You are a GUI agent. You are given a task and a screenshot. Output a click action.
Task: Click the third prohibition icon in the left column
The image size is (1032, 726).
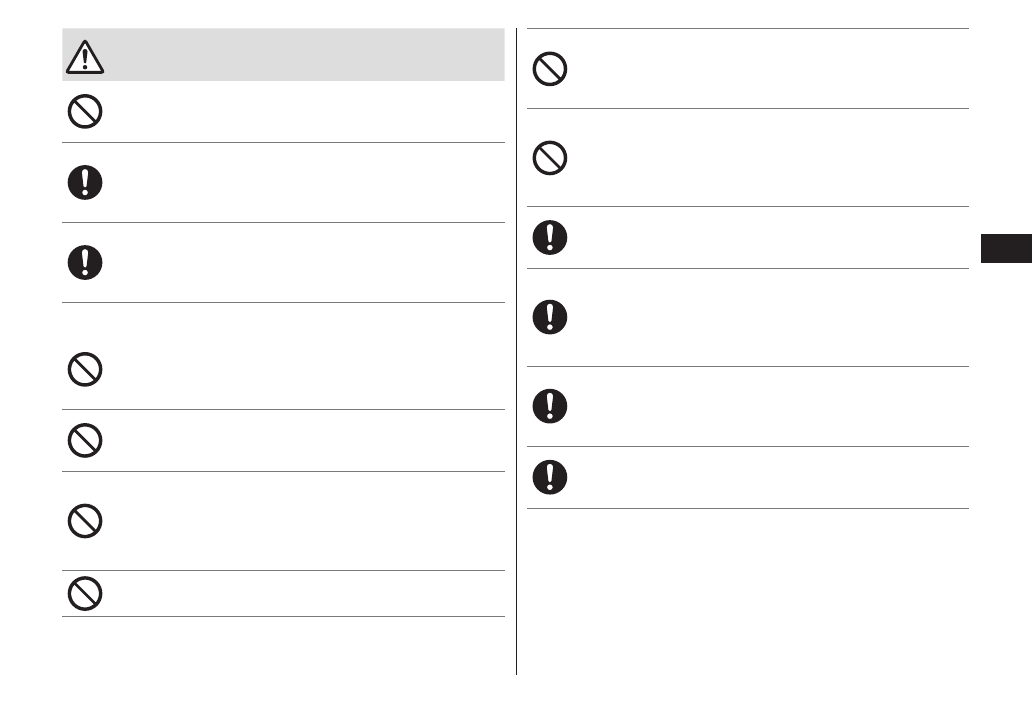(x=84, y=440)
